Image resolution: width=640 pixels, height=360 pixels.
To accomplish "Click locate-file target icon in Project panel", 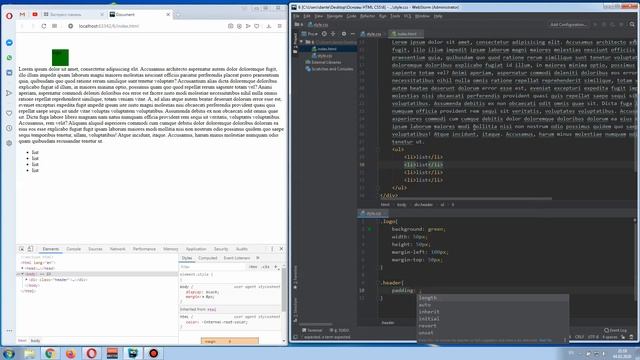I will pyautogui.click(x=324, y=34).
